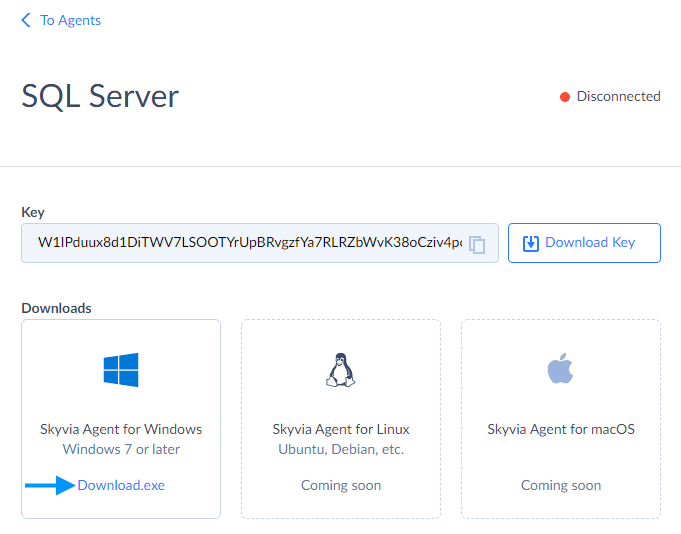Image resolution: width=681 pixels, height=534 pixels.
Task: Click the Apple macOS logo icon
Action: [560, 369]
